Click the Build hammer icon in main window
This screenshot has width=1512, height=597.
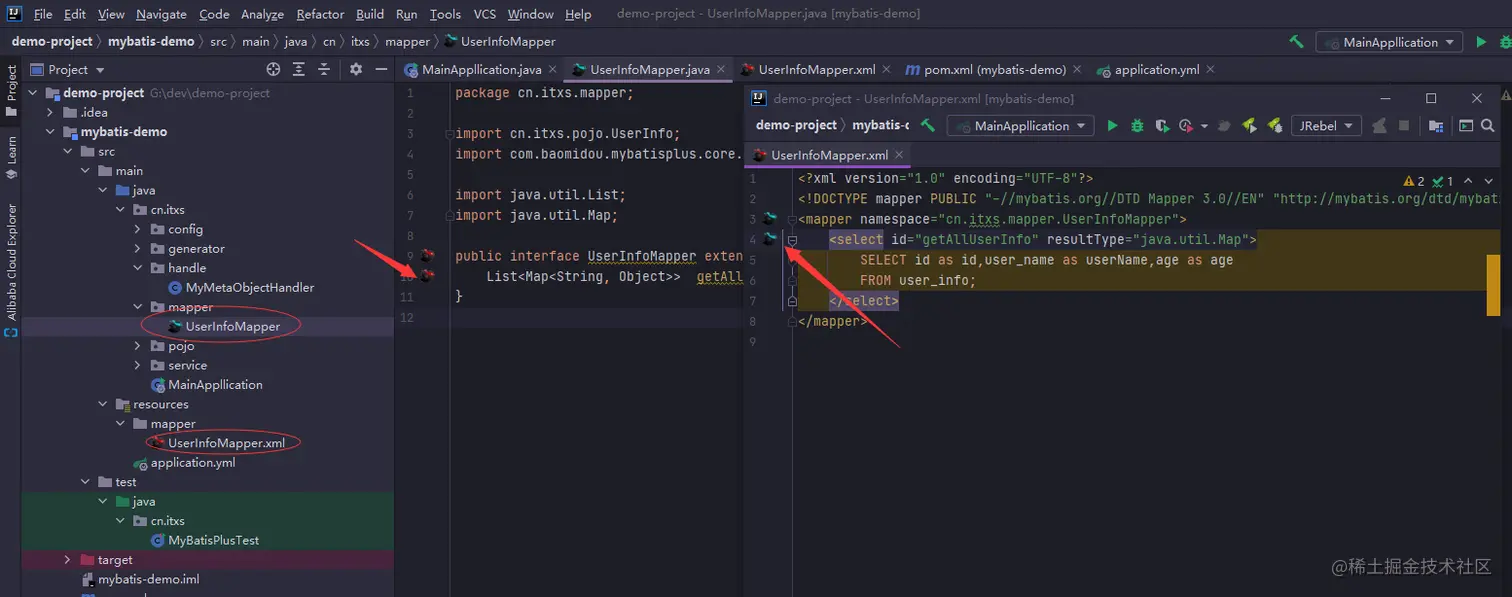[1296, 42]
